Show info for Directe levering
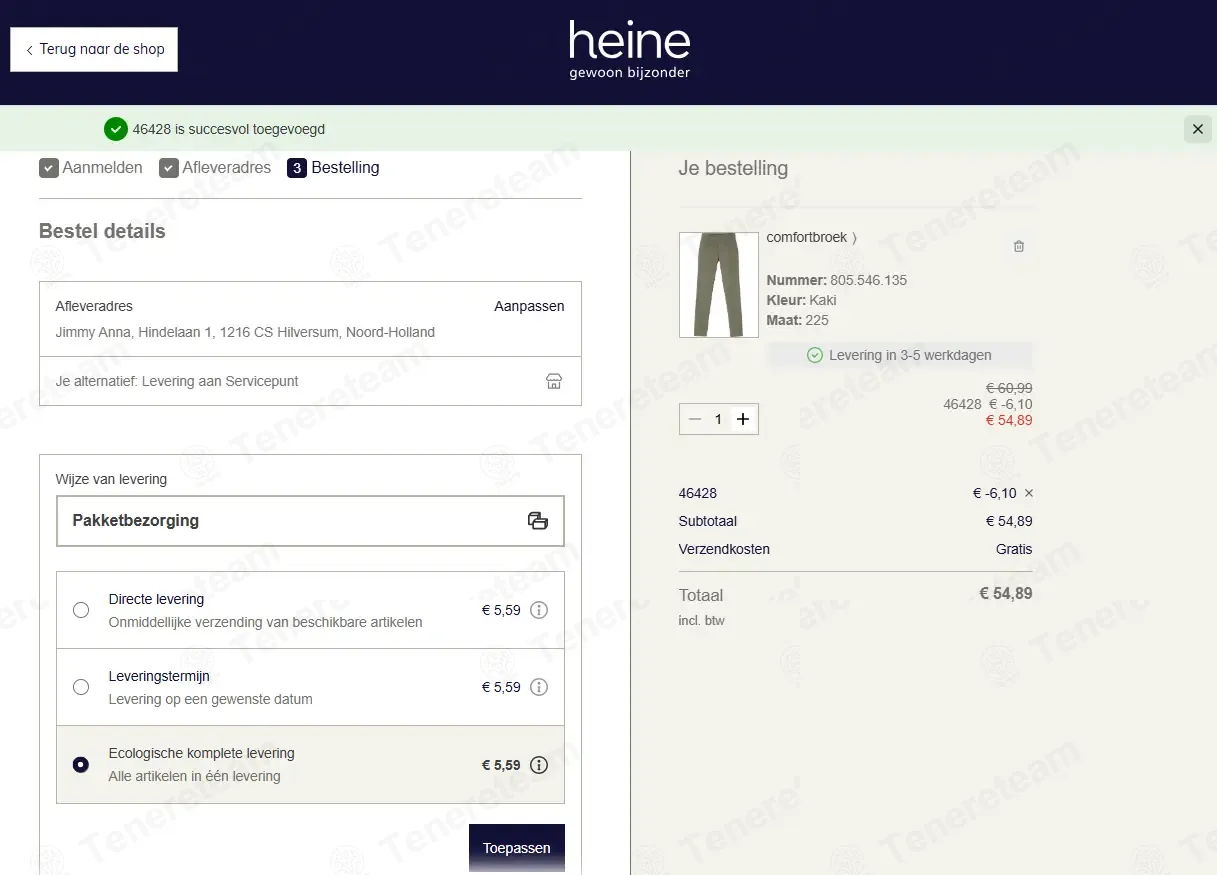 pyautogui.click(x=539, y=610)
